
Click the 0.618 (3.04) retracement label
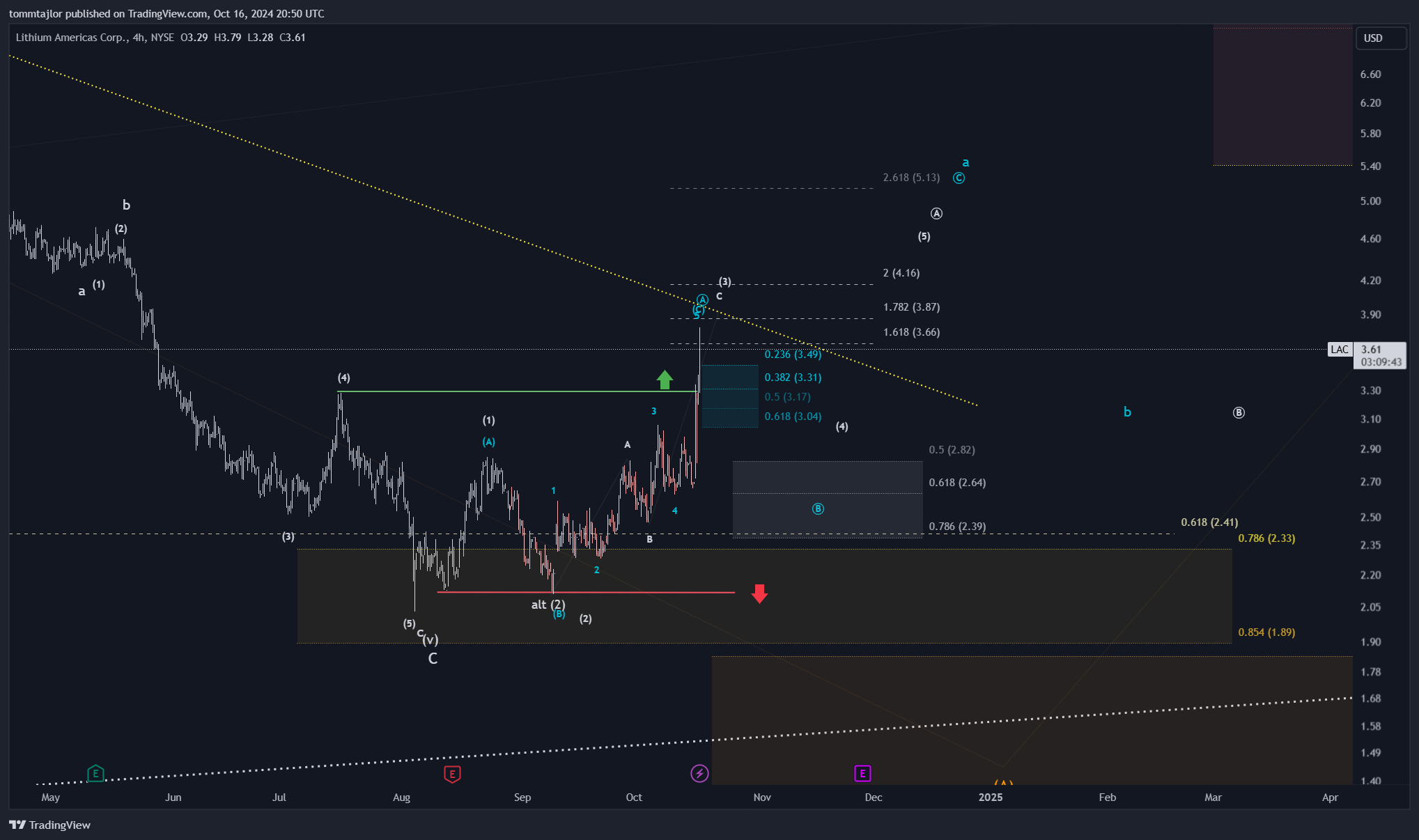pos(793,417)
